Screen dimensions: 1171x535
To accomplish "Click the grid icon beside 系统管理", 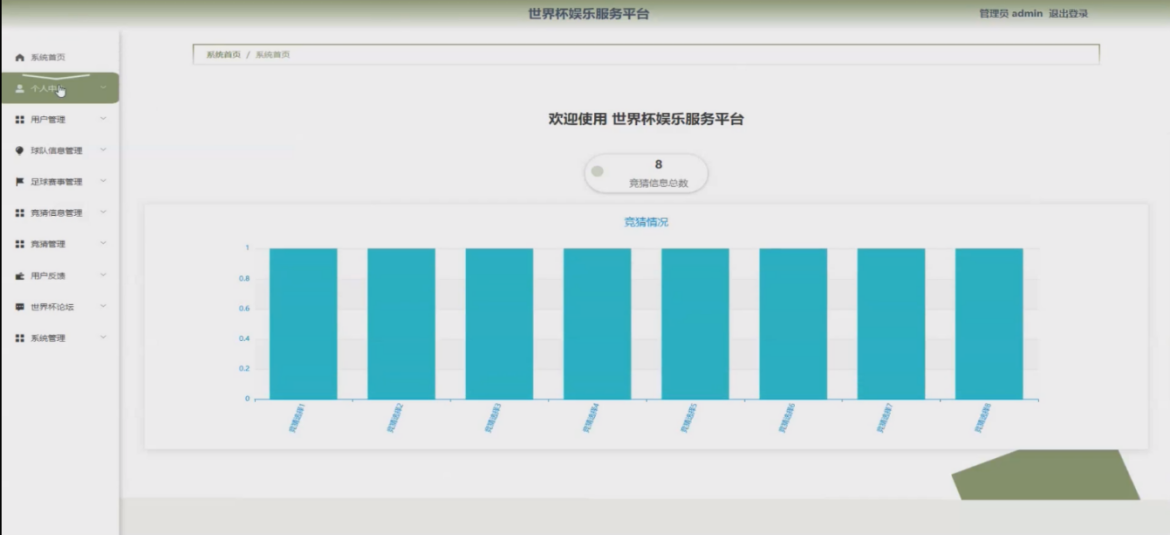I will click(20, 338).
